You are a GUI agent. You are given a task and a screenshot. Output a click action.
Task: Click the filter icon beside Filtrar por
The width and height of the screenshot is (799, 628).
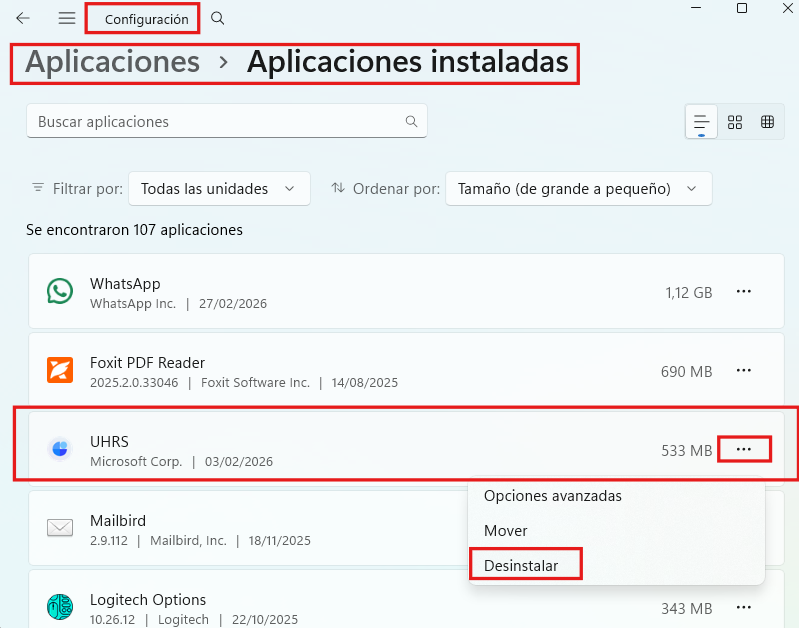(38, 188)
